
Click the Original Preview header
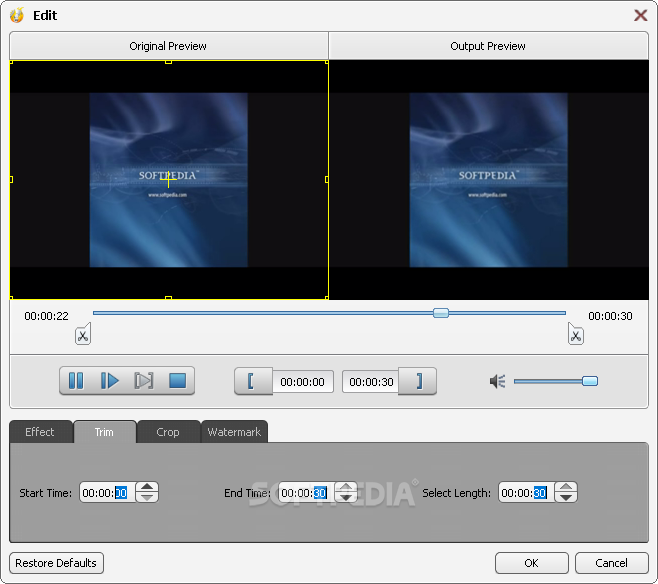(168, 46)
